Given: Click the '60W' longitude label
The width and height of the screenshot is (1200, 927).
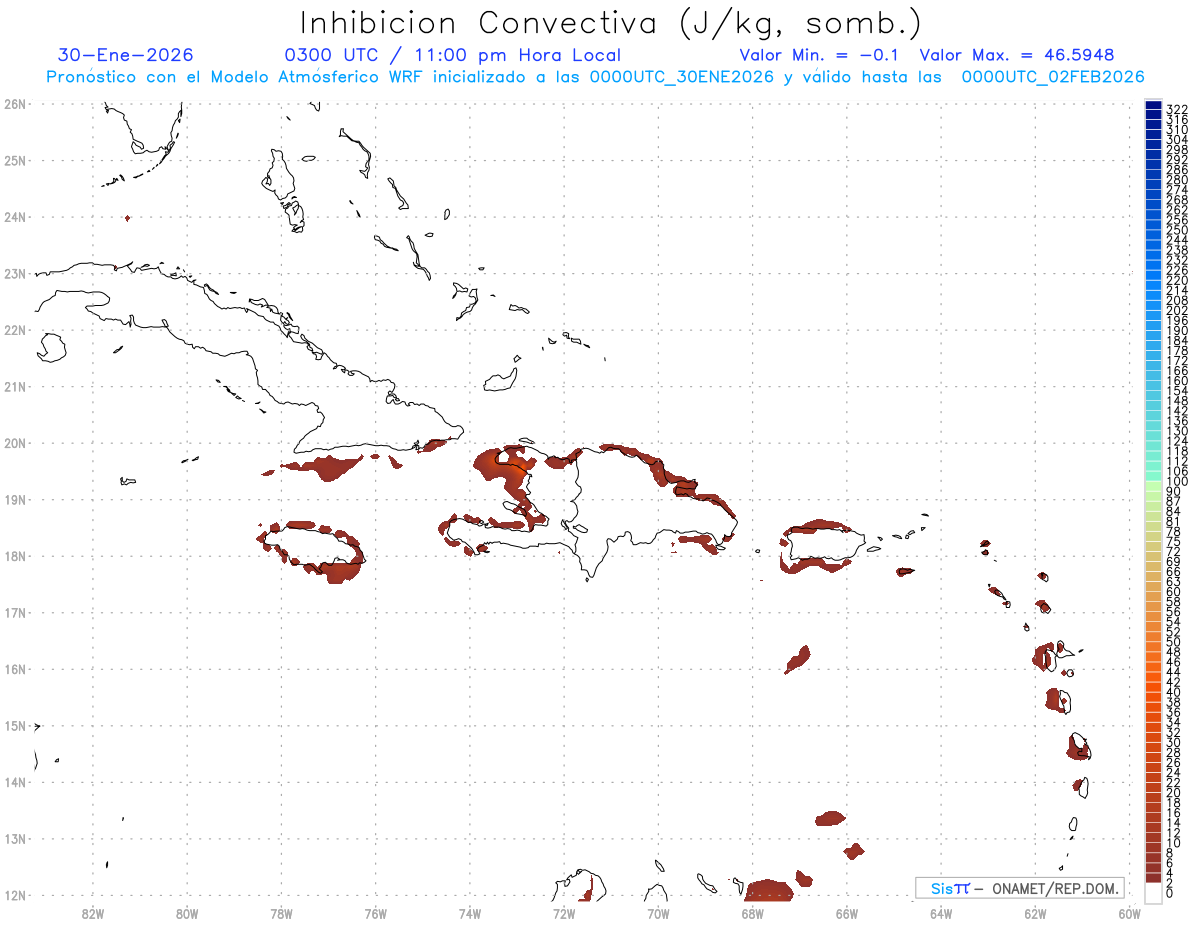Looking at the screenshot, I should [1130, 913].
